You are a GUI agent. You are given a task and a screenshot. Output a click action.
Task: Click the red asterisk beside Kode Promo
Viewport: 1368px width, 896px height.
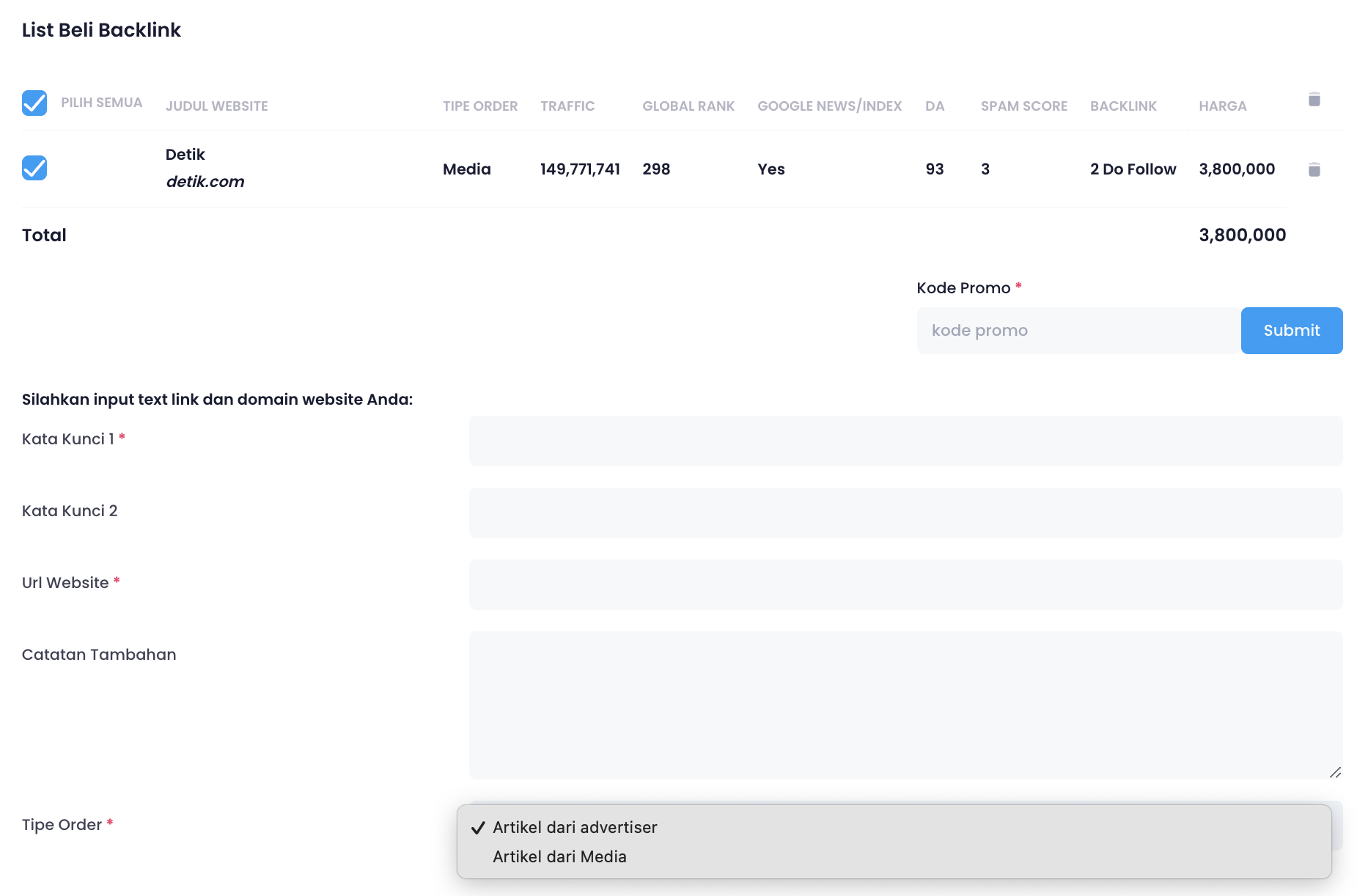1020,286
